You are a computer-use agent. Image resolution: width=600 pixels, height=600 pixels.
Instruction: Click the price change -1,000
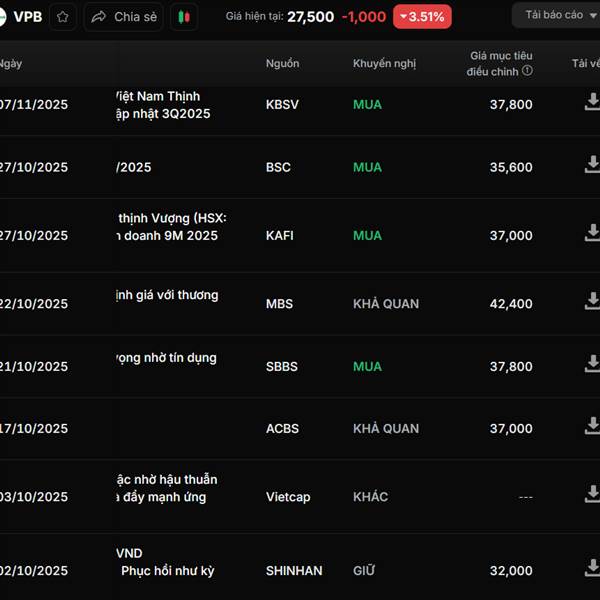364,17
